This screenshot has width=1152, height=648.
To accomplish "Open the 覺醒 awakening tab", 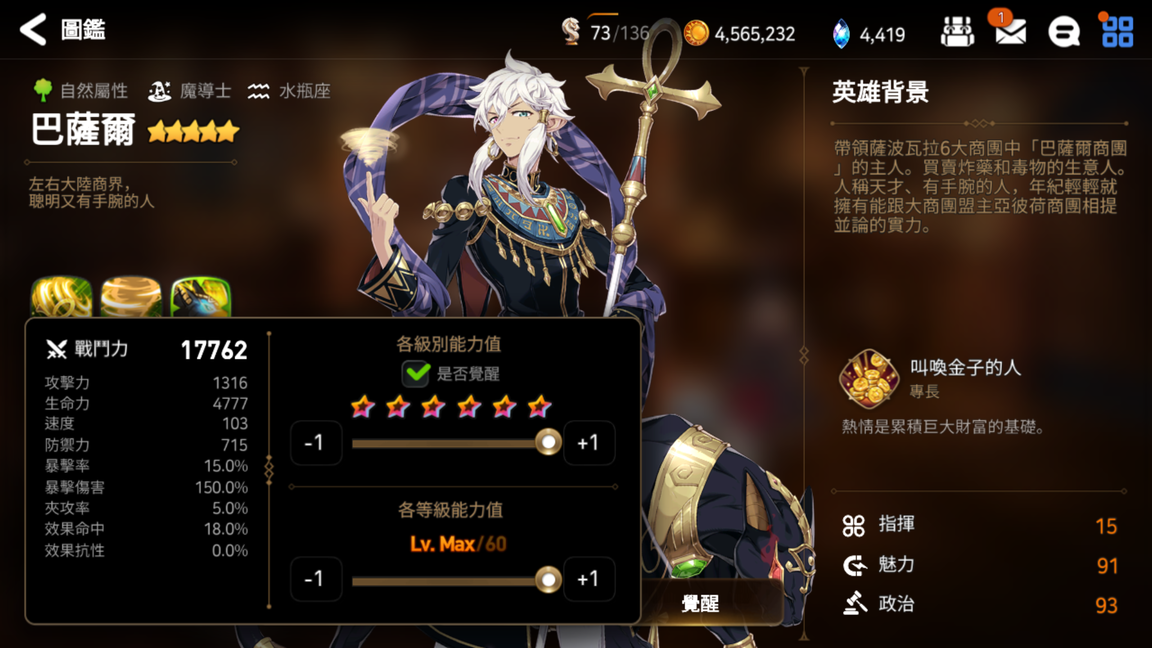I will (x=701, y=603).
